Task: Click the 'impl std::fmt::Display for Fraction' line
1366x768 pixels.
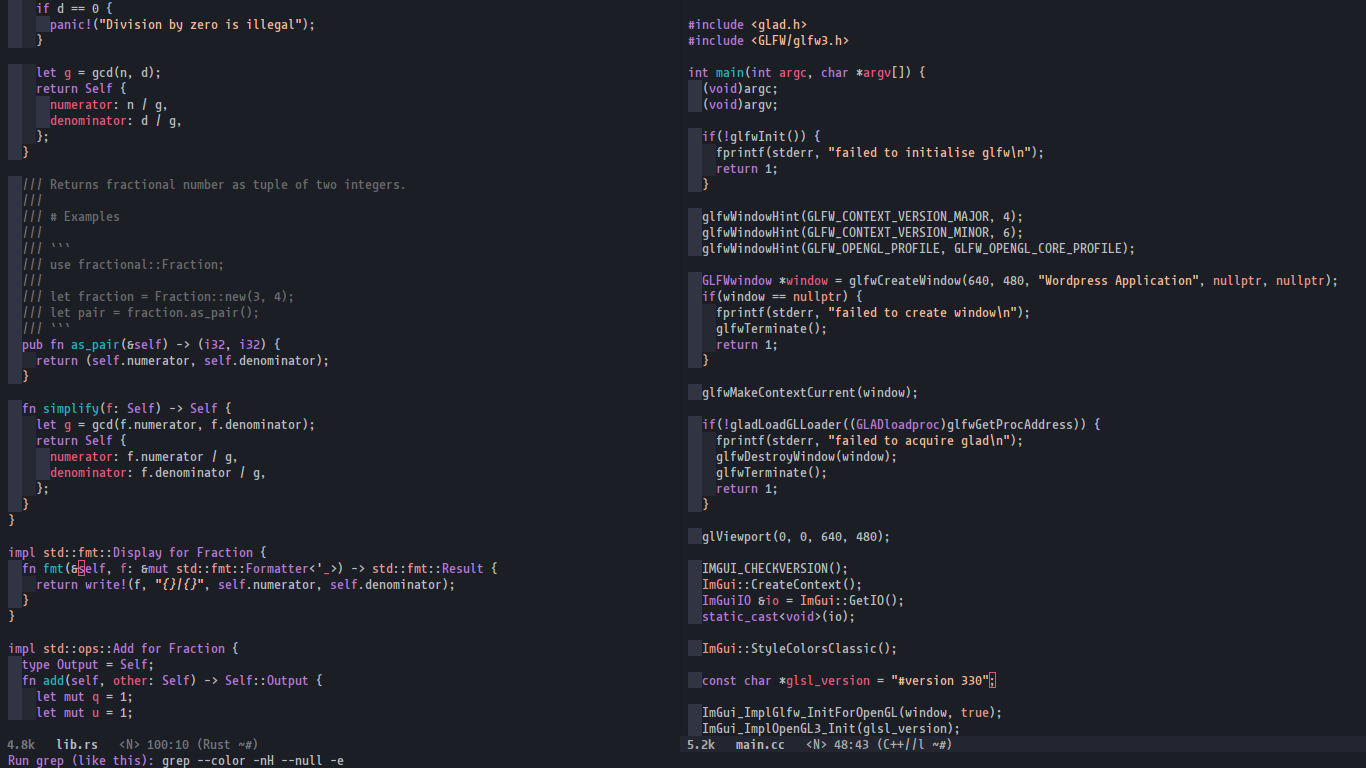Action: [x=137, y=553]
